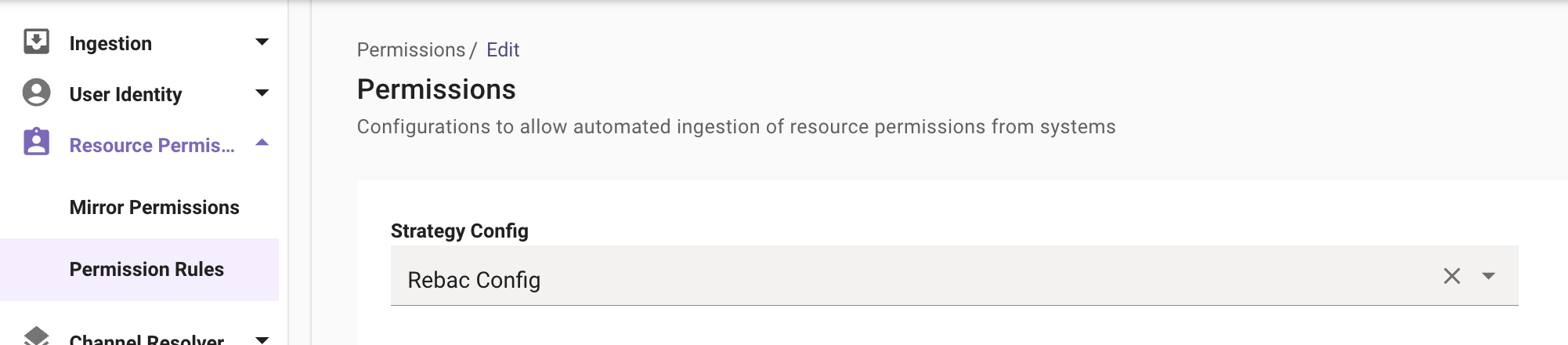The image size is (1568, 345).
Task: Select Permission Rules in the sidebar
Action: point(146,270)
